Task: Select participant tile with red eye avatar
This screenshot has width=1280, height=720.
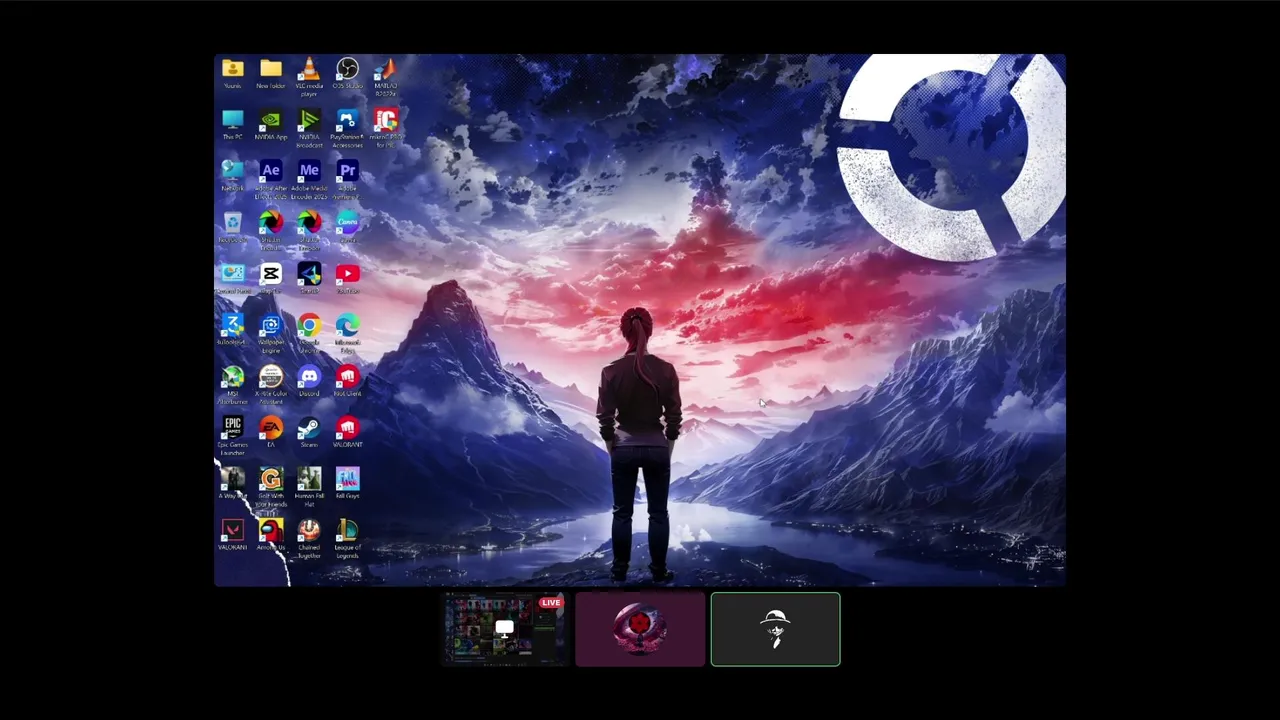Action: pos(640,629)
